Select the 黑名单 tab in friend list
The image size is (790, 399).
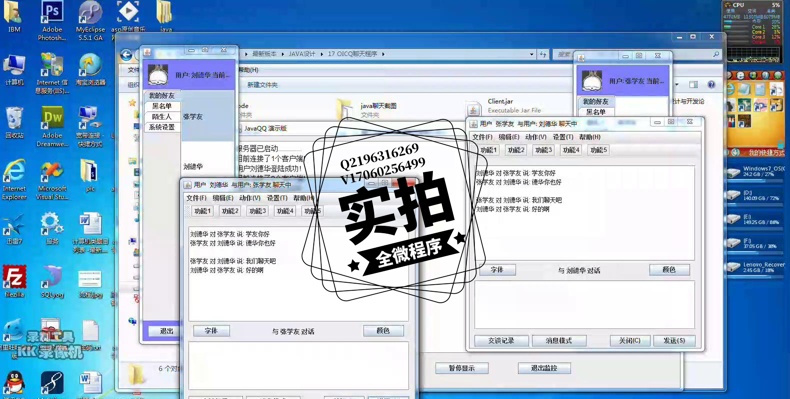(x=162, y=106)
